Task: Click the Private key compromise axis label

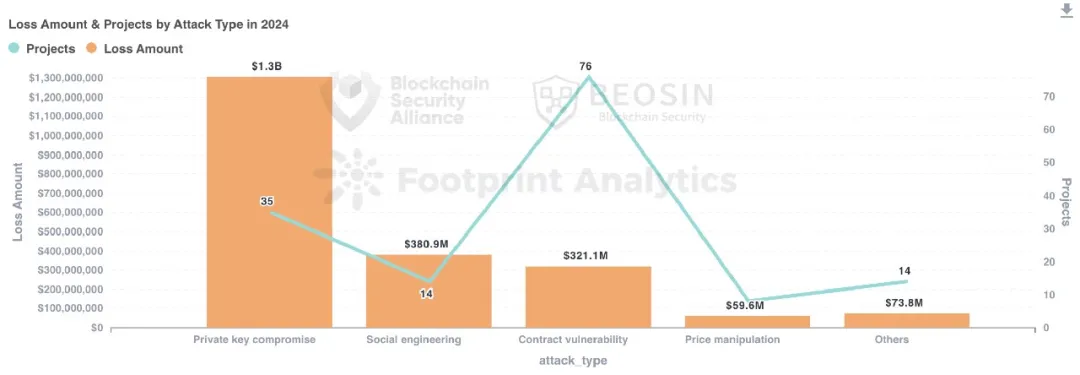Action: point(254,340)
